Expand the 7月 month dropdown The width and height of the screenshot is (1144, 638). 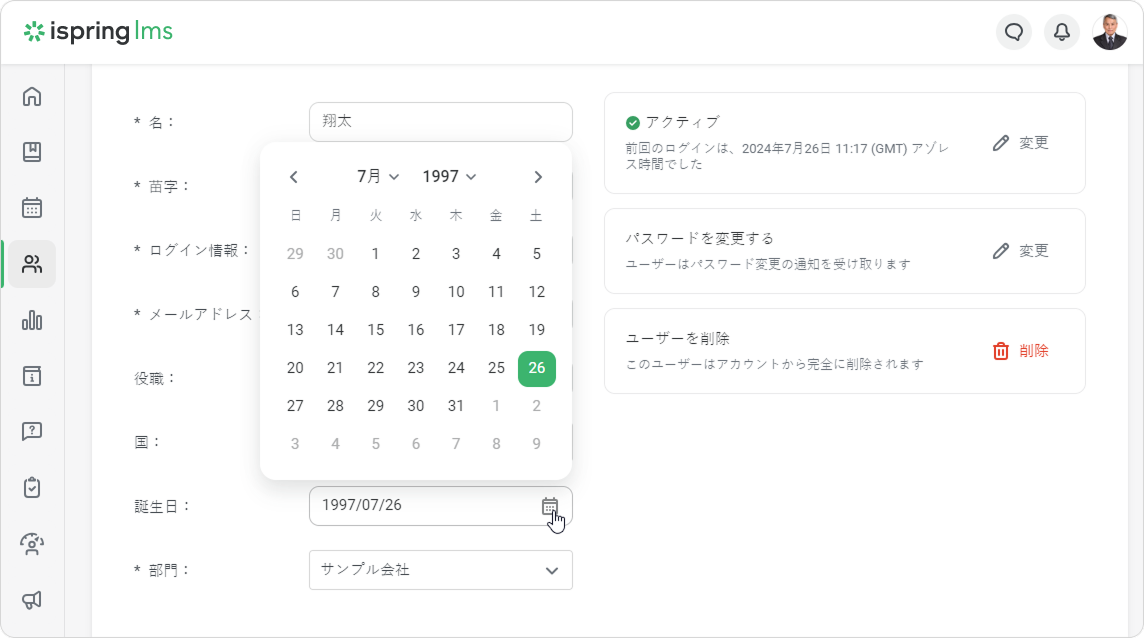click(378, 177)
